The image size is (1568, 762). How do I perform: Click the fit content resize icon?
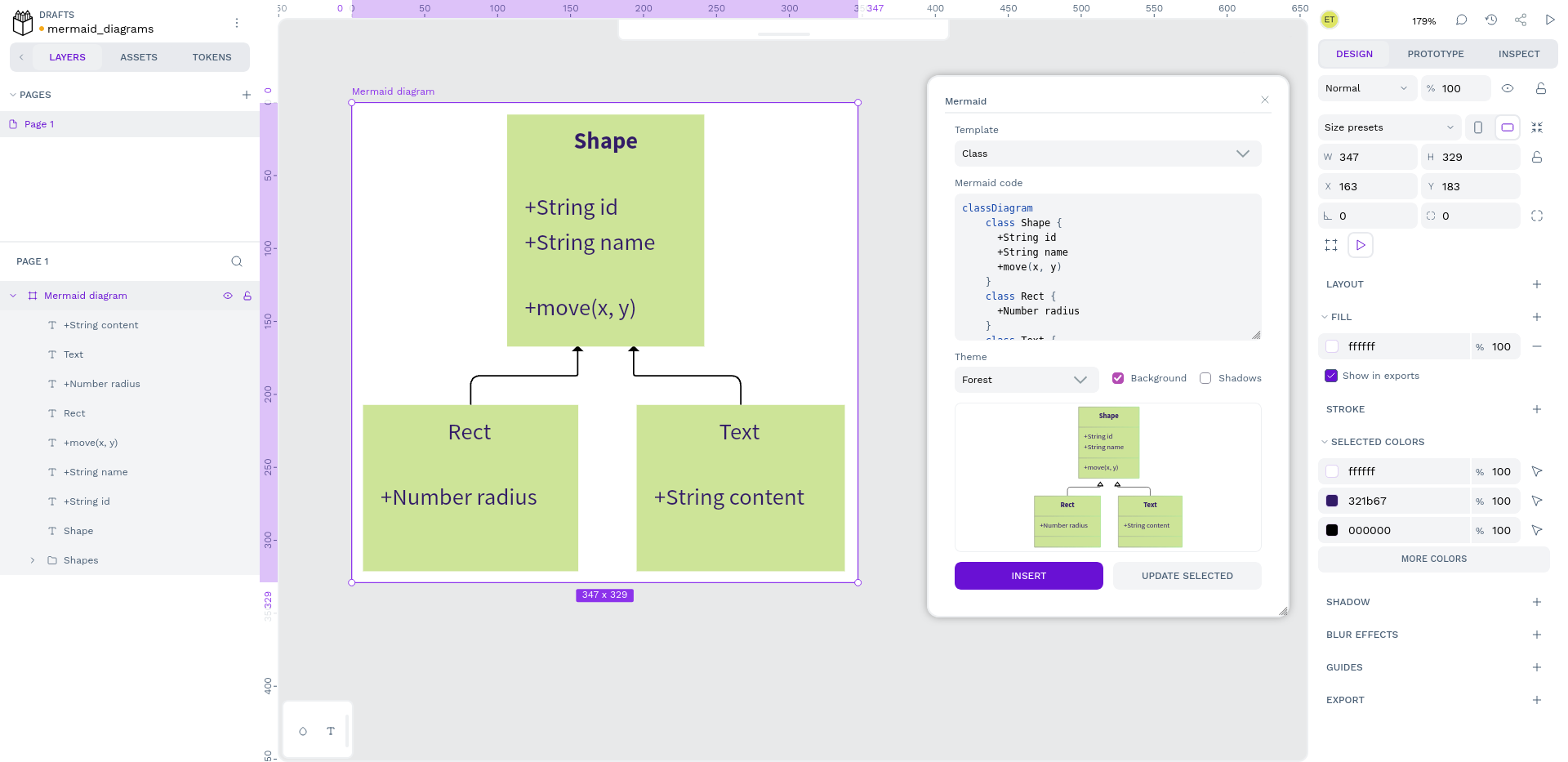coord(1537,127)
